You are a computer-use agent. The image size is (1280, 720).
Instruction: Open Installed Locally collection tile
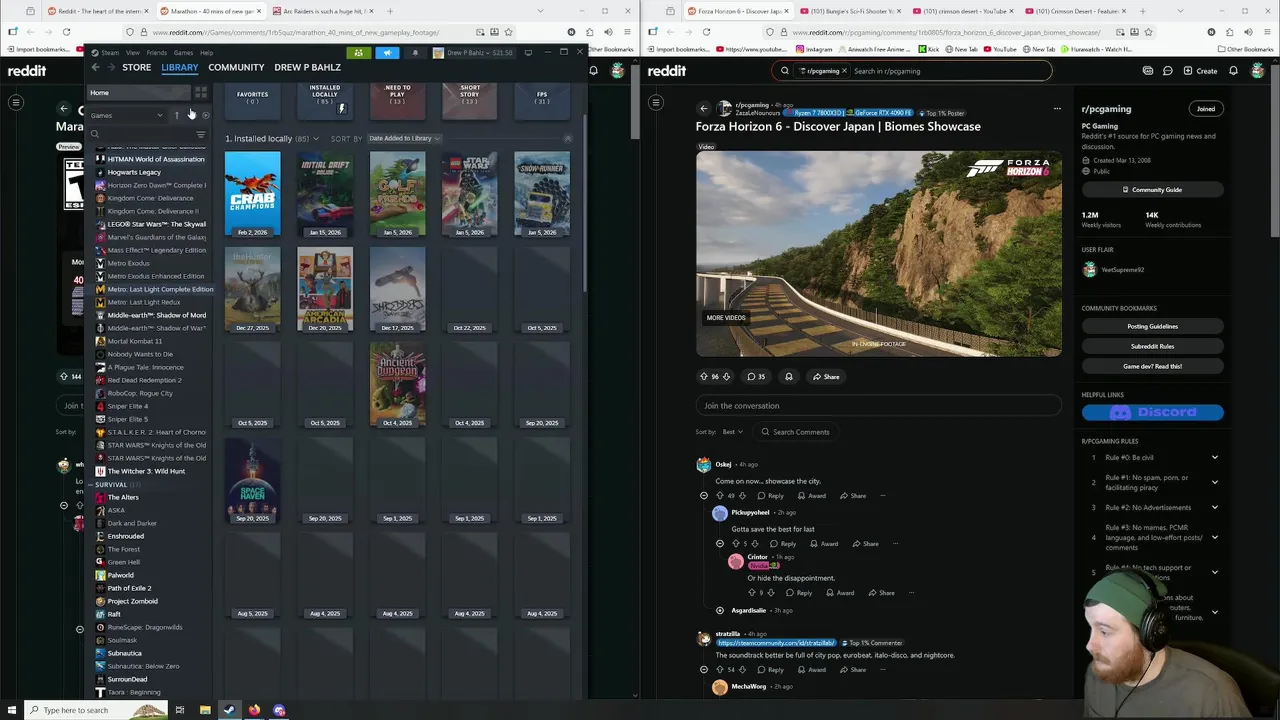click(x=325, y=100)
